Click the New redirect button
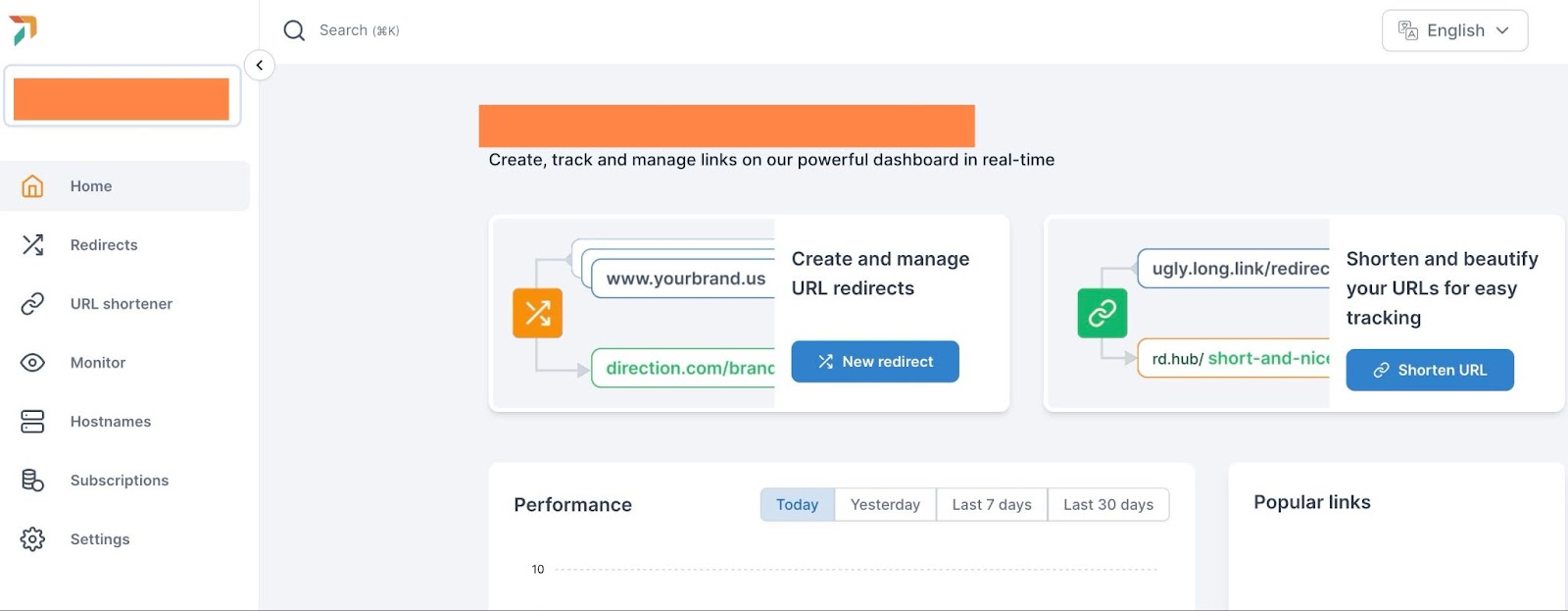Viewport: 1568px width, 611px height. [875, 362]
